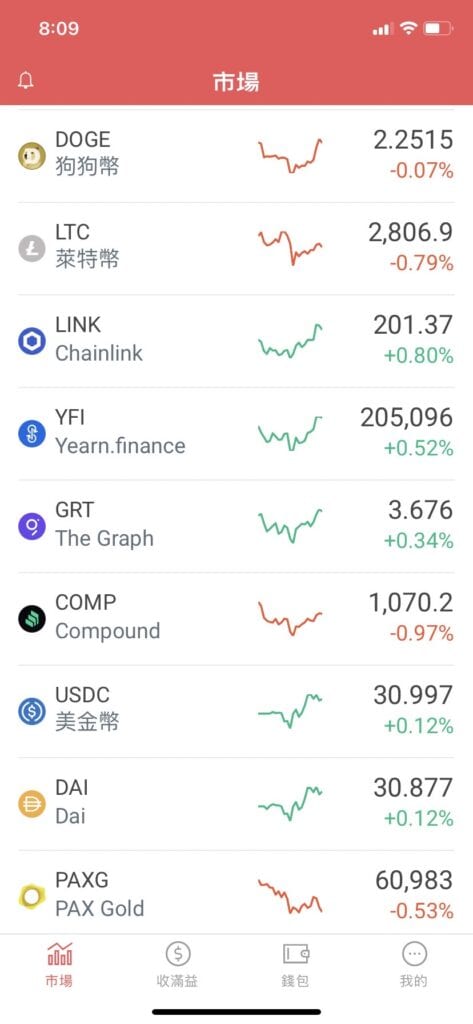Switch to the 收滿益 tab
473x1024 pixels.
[177, 965]
